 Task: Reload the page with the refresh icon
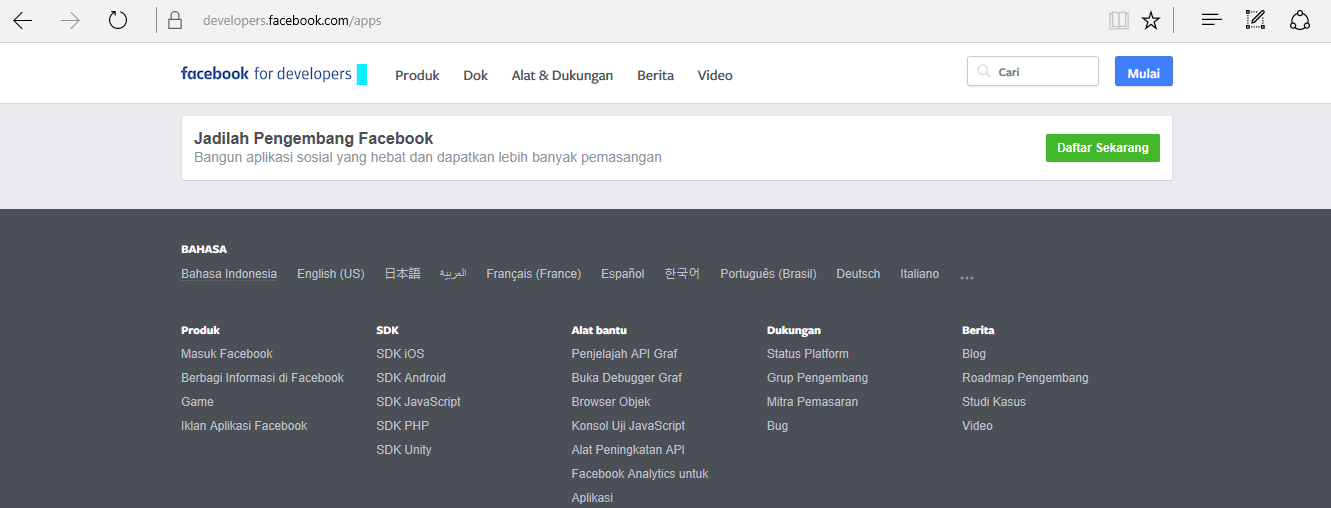(x=118, y=20)
